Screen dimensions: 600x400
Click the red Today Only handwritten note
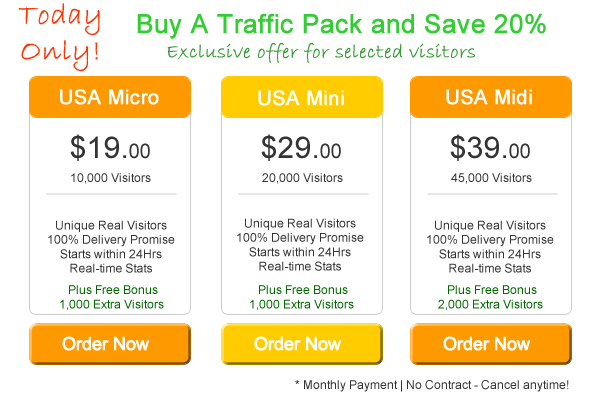pos(60,38)
